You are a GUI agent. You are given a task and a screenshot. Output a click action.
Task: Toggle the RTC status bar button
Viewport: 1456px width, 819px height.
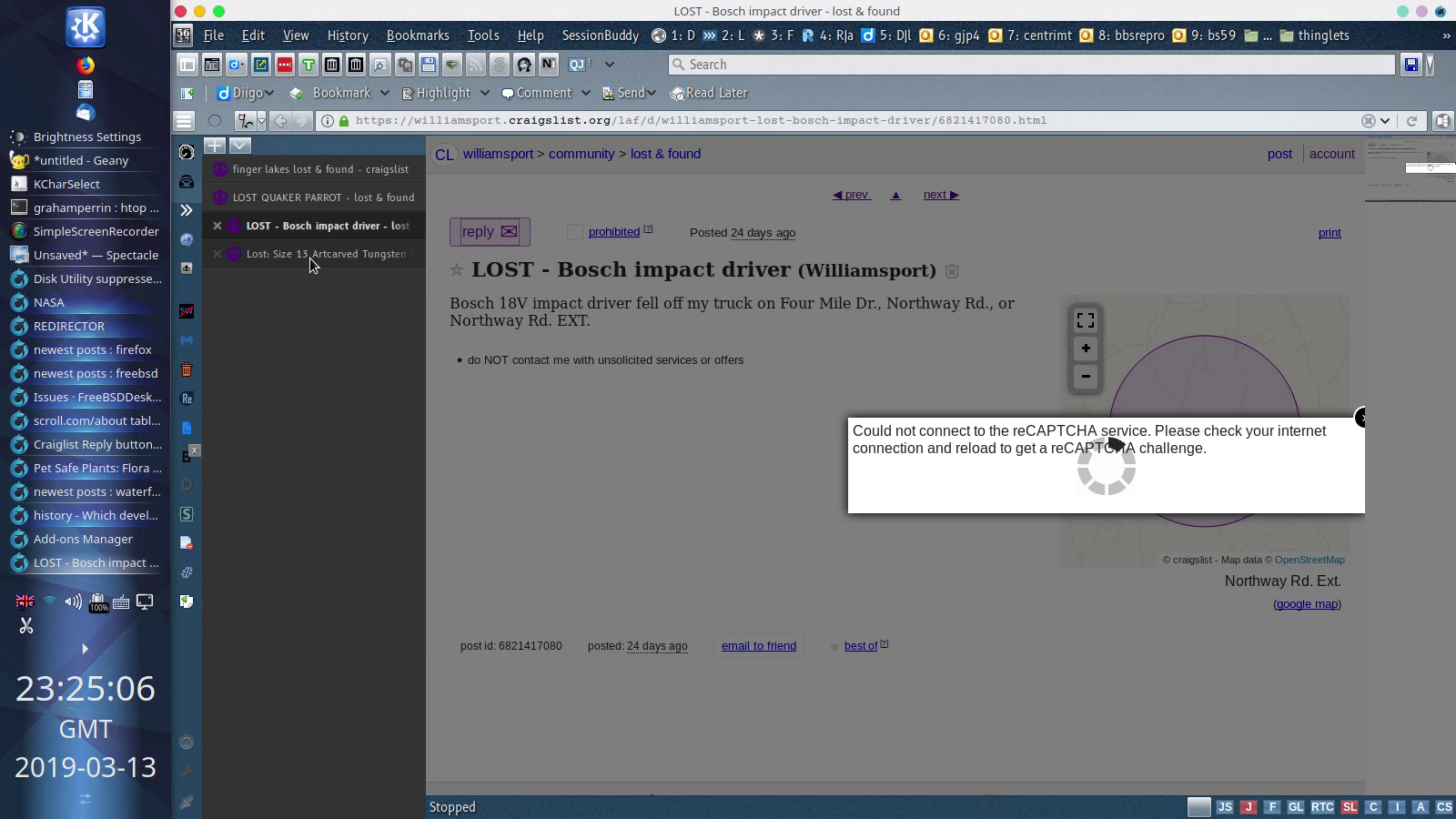1322,807
